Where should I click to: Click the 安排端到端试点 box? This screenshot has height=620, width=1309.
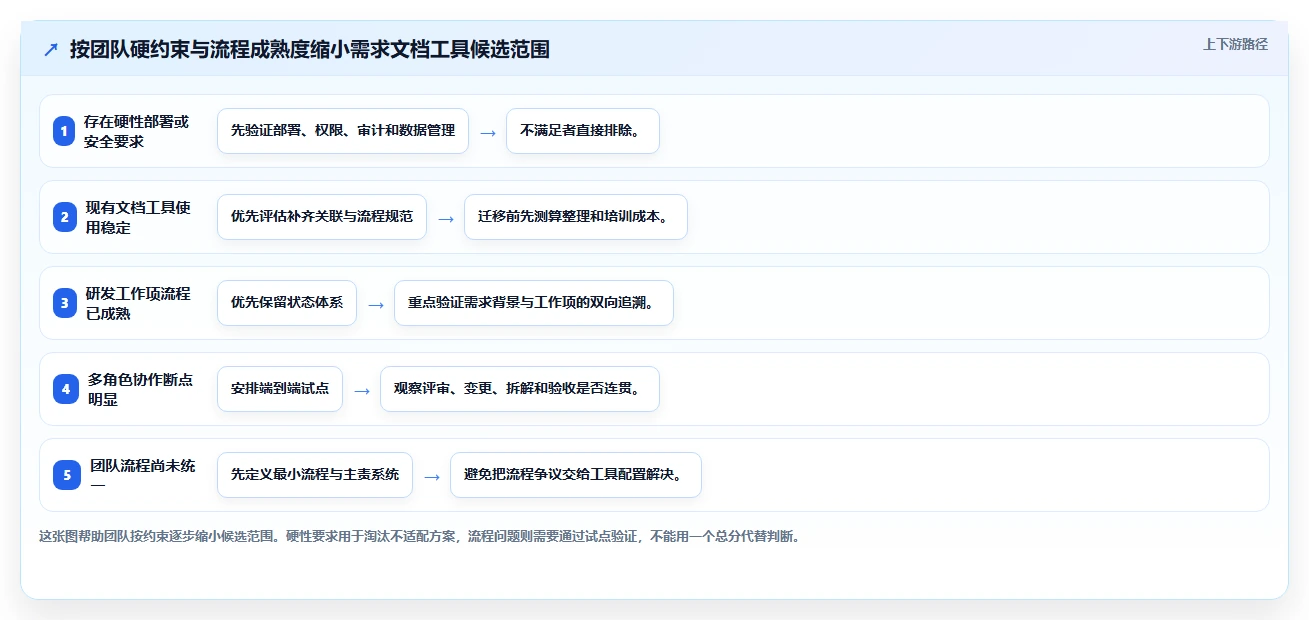coord(280,389)
